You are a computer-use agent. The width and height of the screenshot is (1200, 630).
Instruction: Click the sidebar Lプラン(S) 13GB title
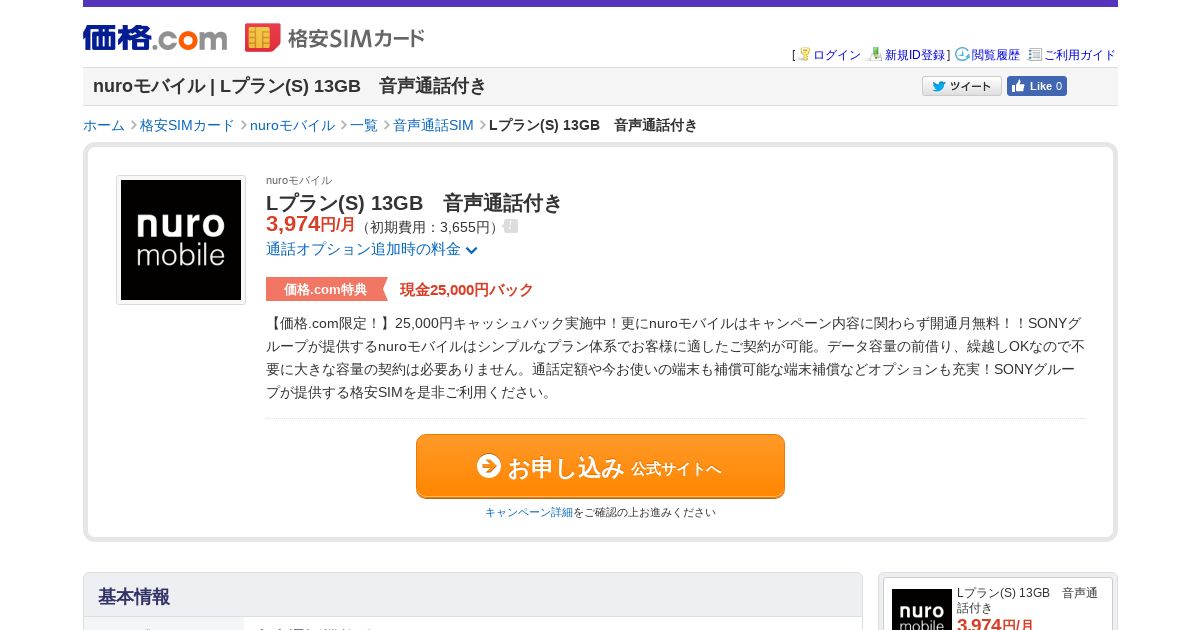tap(1027, 600)
